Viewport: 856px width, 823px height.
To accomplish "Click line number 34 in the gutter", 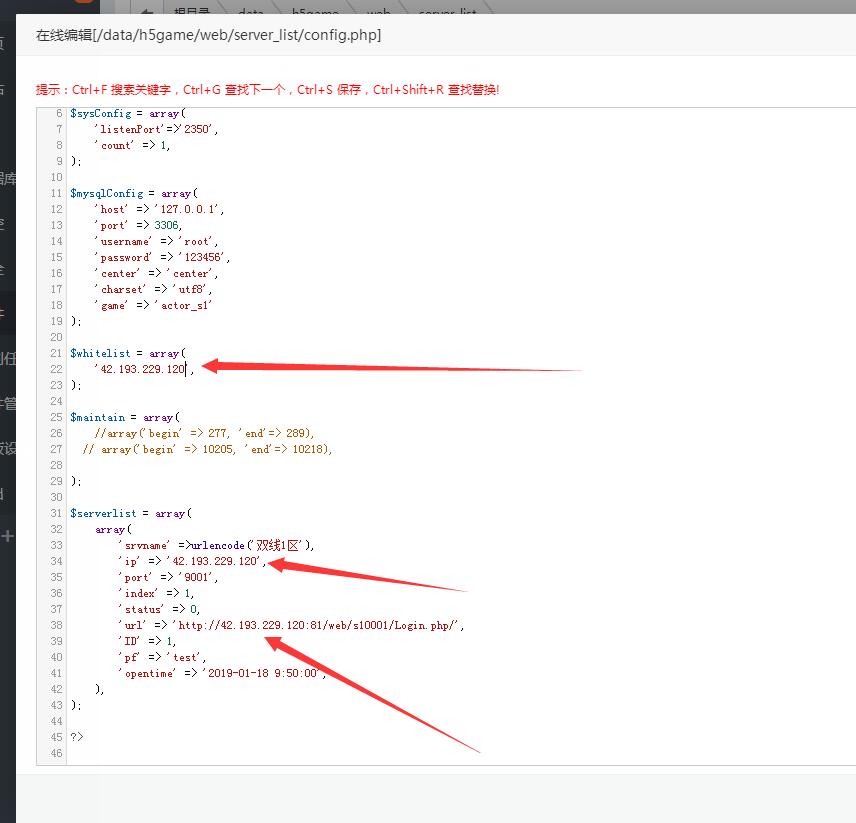I will (x=56, y=561).
